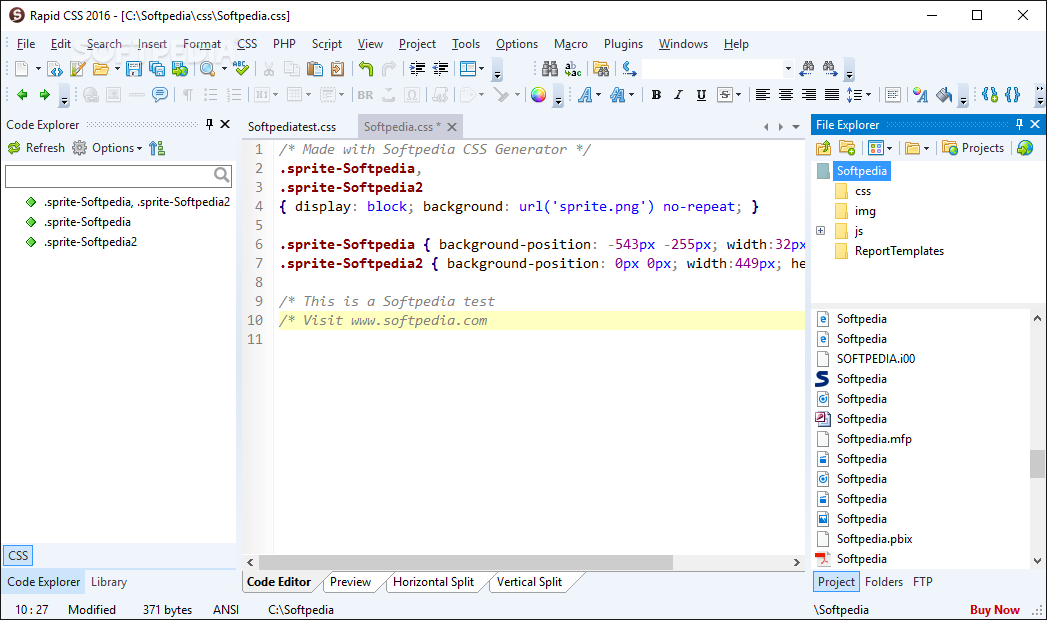Click the Indent lines icon

417,69
